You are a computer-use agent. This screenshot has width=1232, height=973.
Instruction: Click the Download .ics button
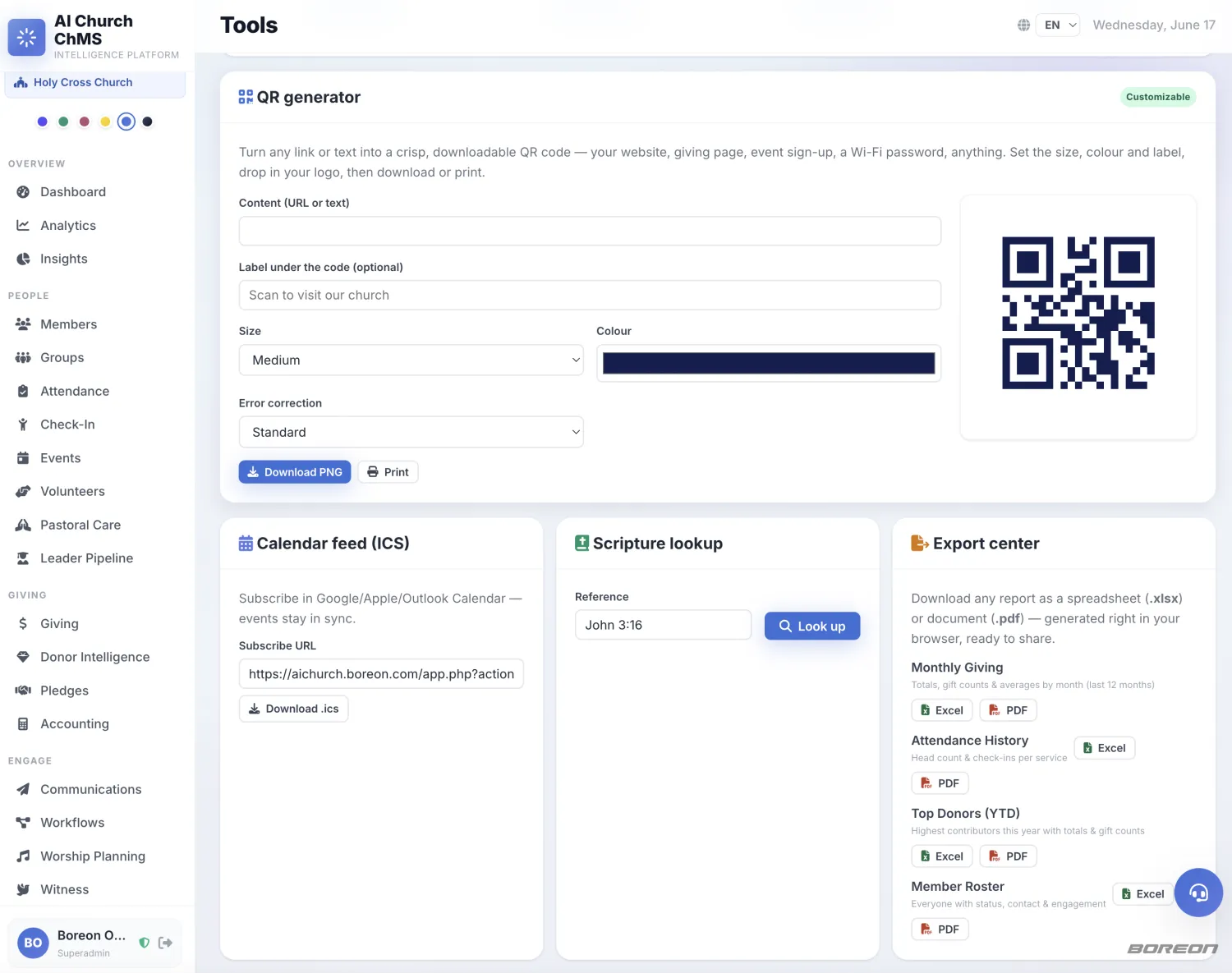294,709
